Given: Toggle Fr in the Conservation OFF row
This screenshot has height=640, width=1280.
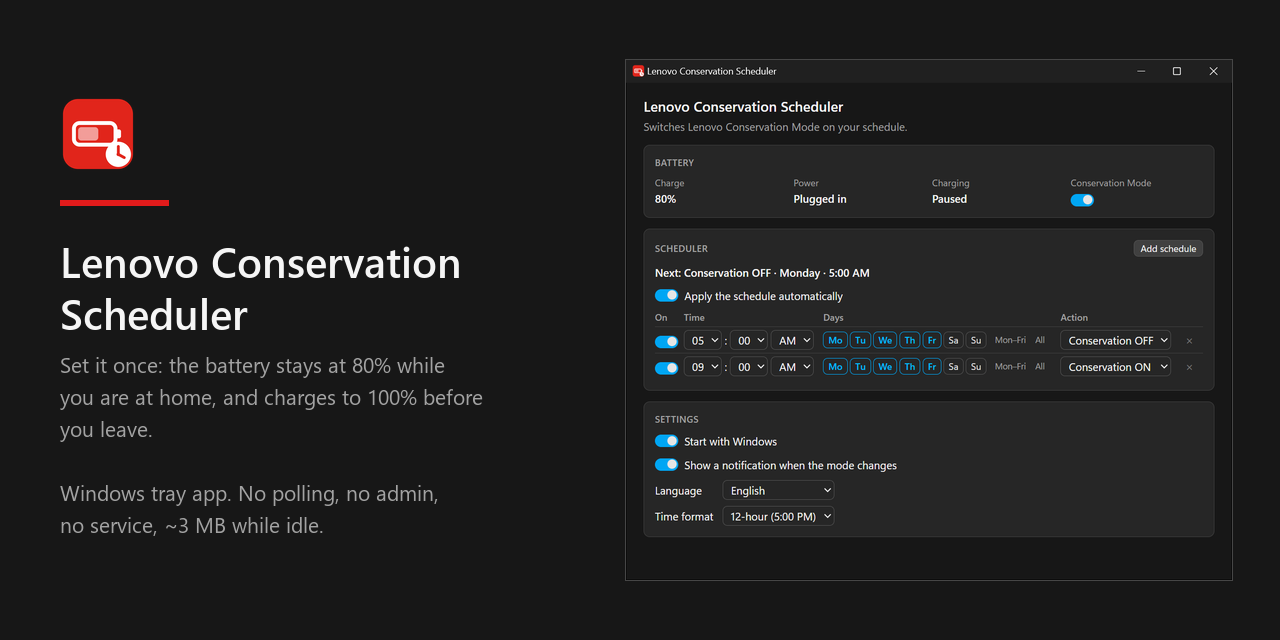Looking at the screenshot, I should (932, 341).
